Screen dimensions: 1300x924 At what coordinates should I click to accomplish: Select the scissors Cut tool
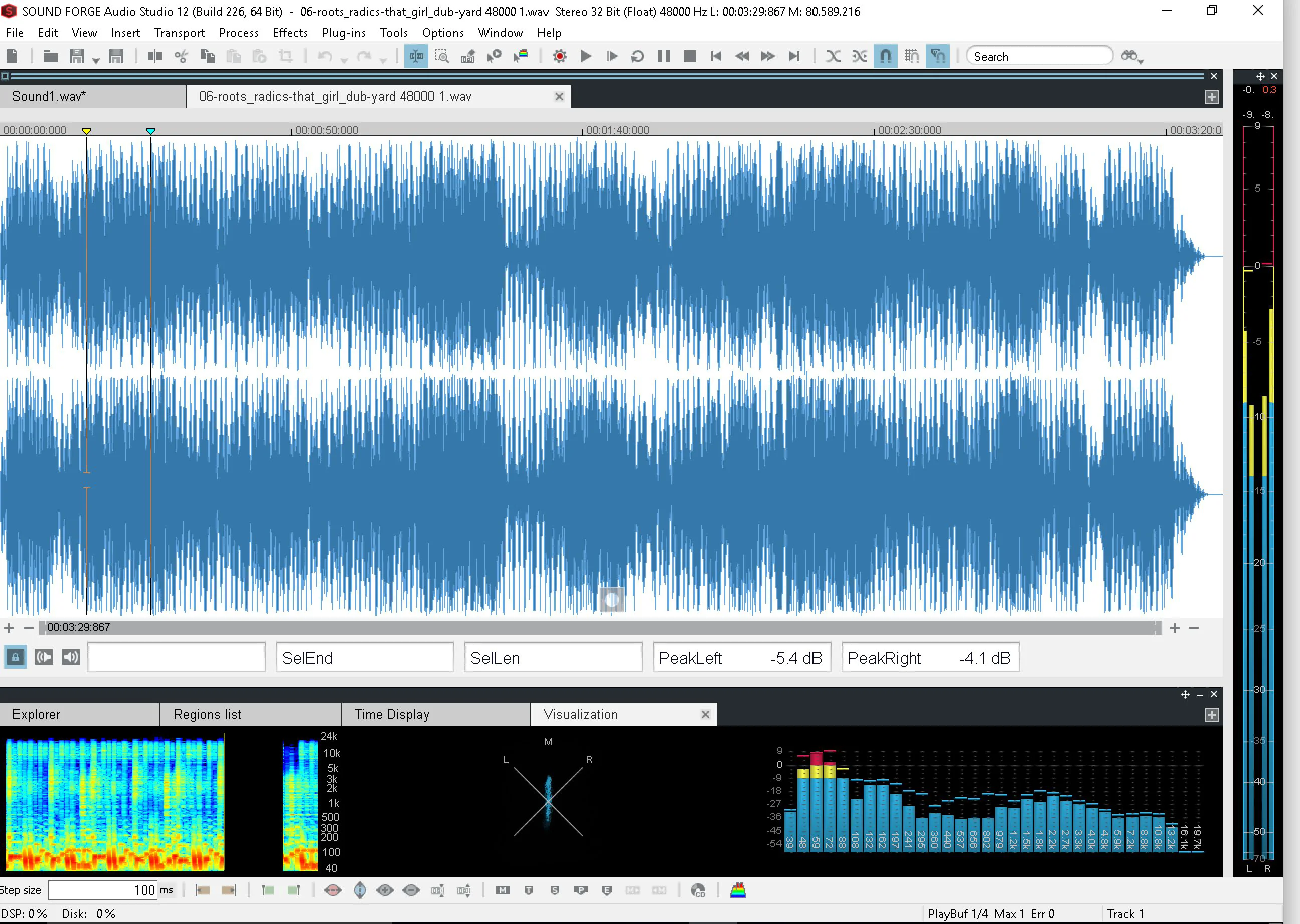pos(181,56)
